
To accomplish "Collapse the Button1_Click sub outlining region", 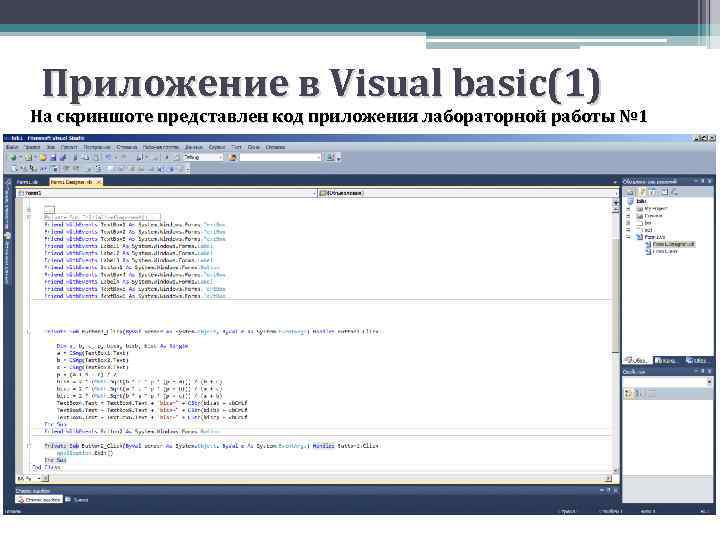I will click(x=28, y=332).
